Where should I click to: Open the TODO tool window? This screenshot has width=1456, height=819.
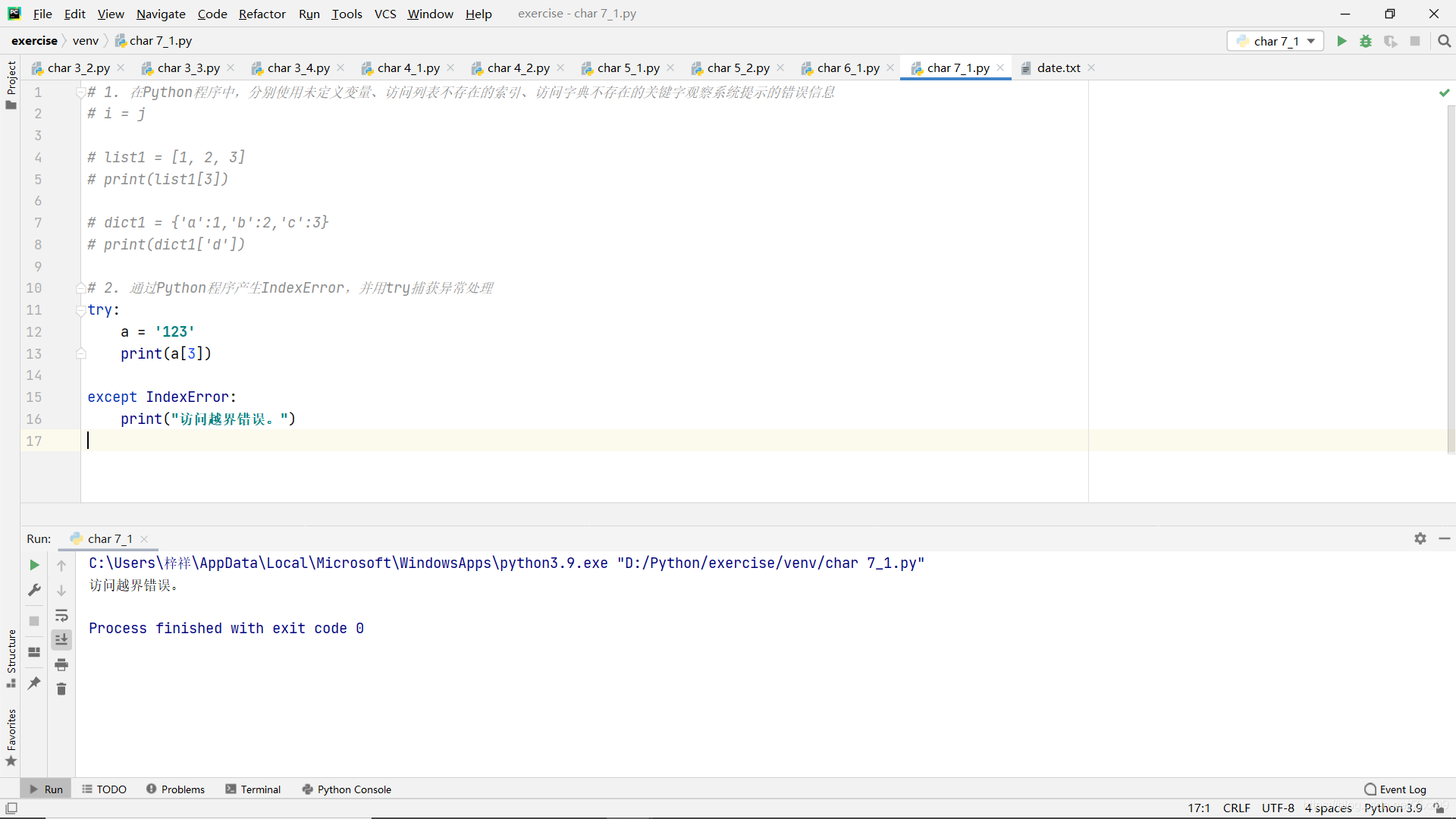point(104,789)
